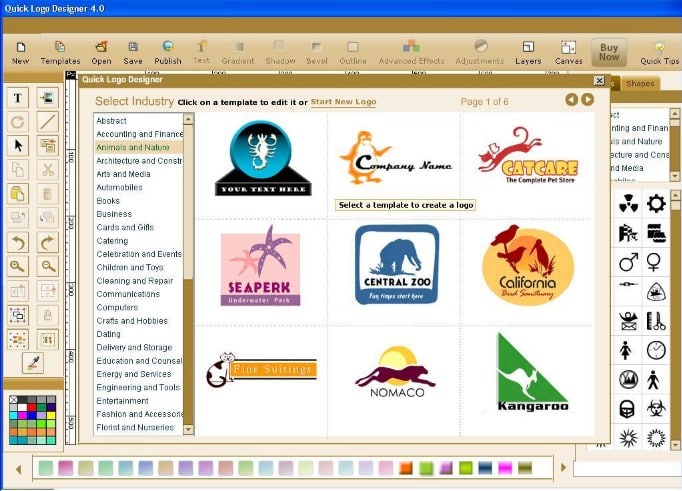Open the Templates toolbar icon
Screen dimensions: 682x491
tap(60, 53)
